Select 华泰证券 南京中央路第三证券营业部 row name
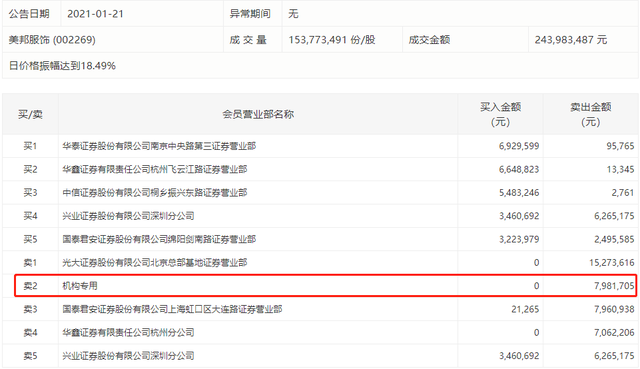640x369 pixels. (159, 146)
